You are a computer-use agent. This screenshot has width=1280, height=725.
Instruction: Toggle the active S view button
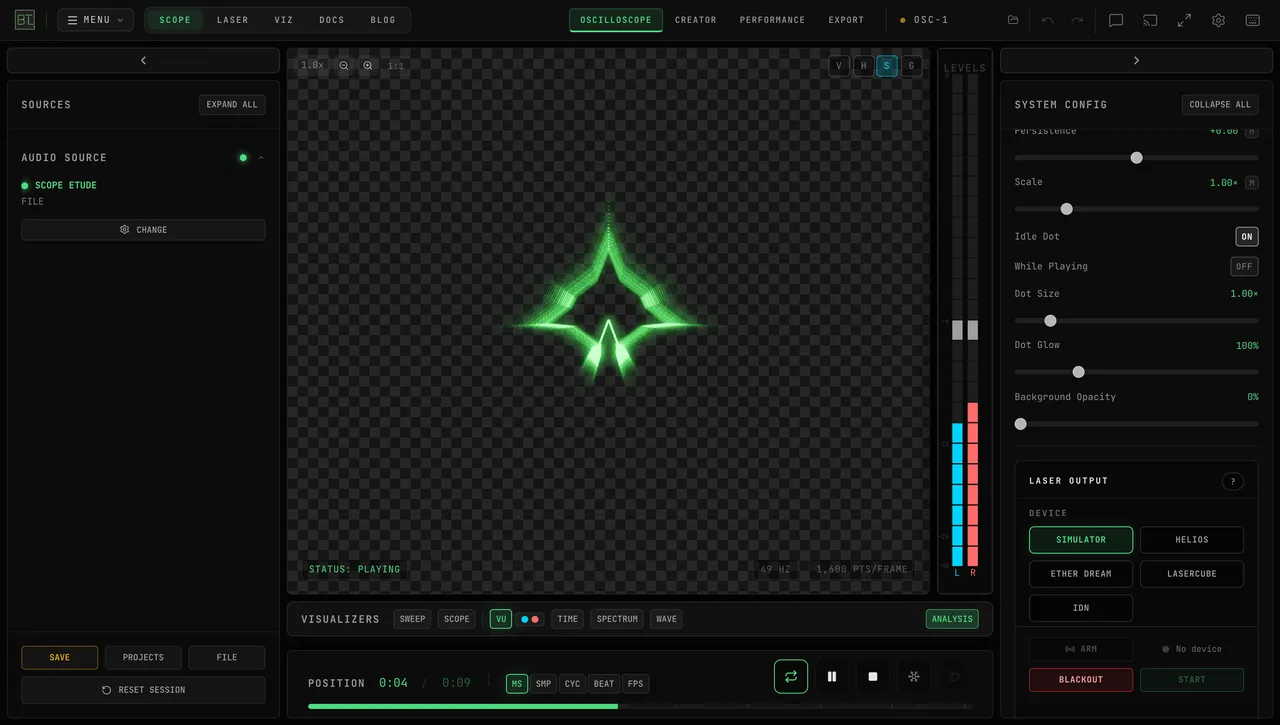point(887,66)
